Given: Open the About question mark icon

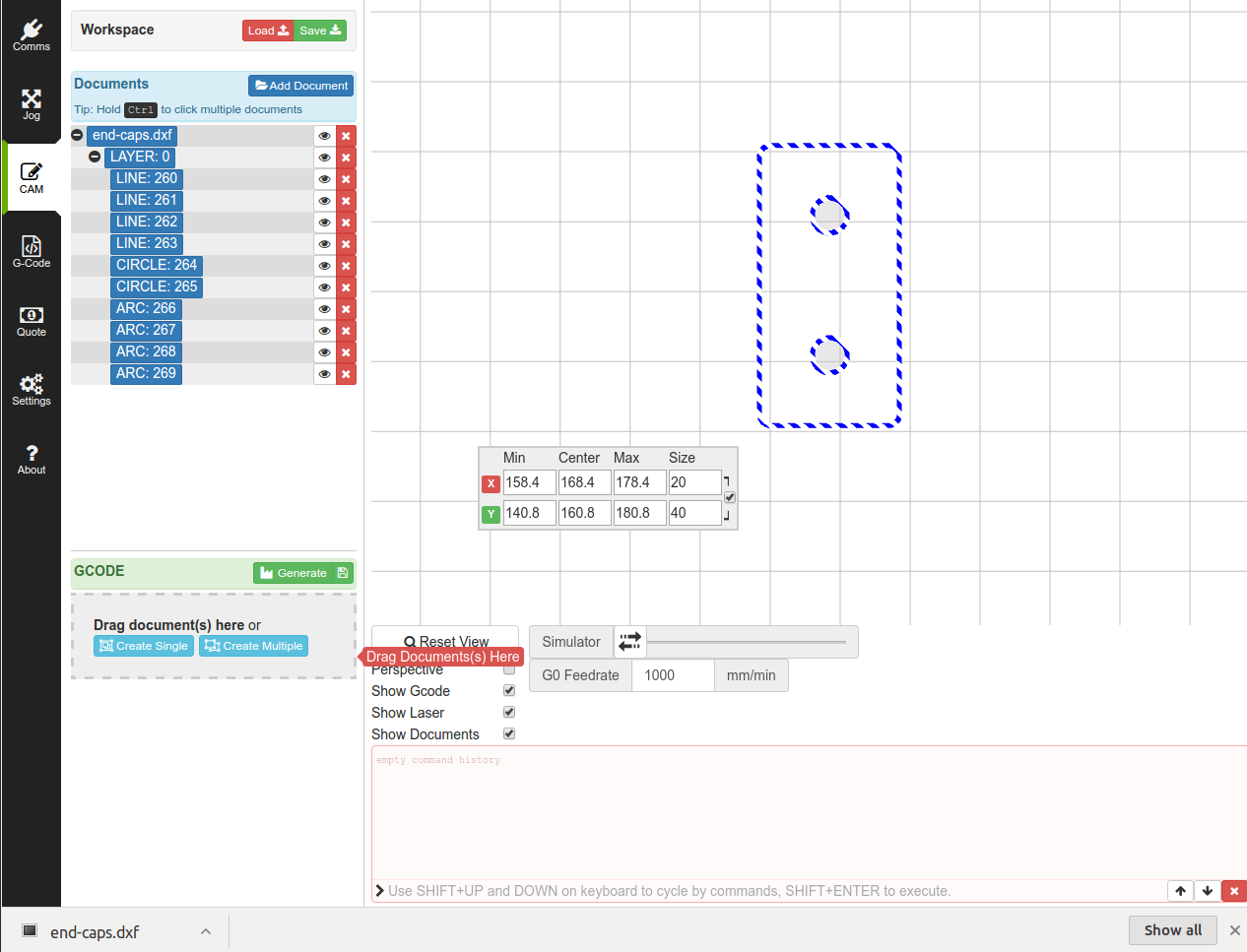Looking at the screenshot, I should [x=32, y=458].
